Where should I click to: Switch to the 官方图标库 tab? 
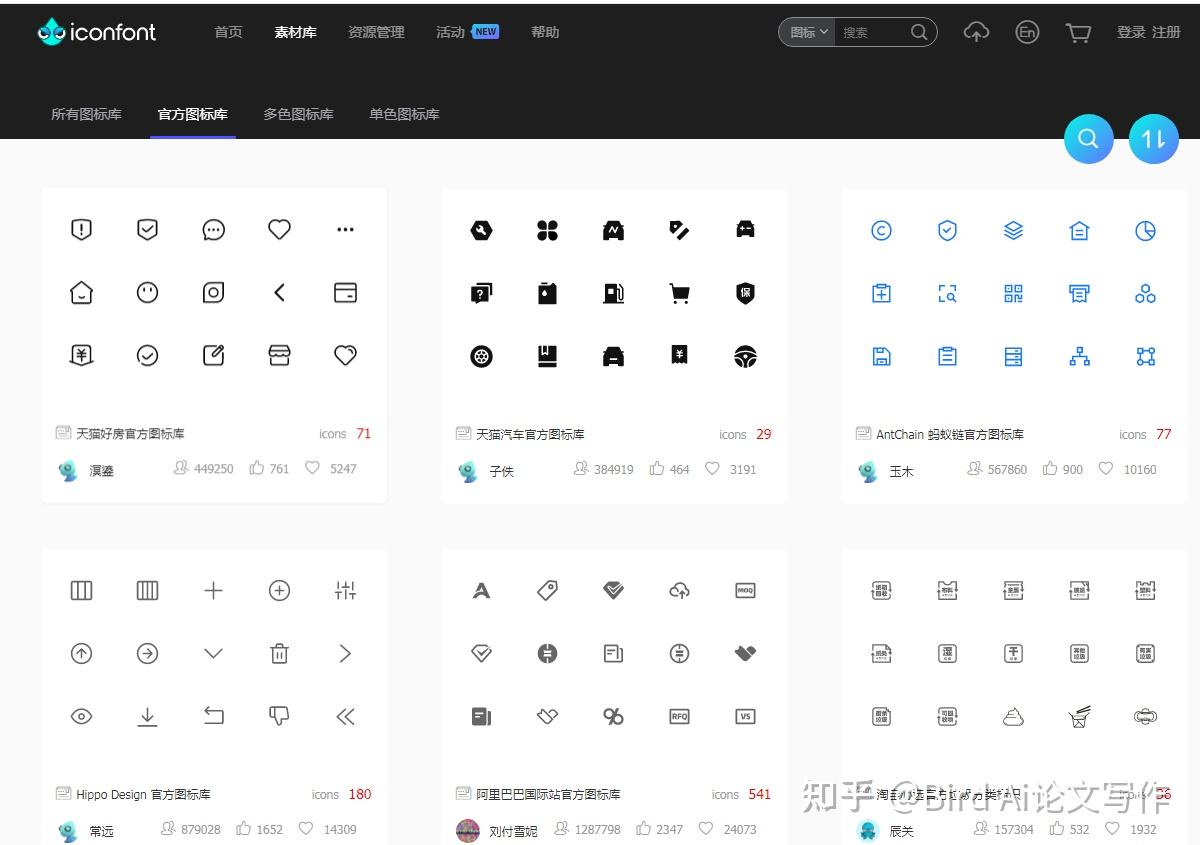[193, 114]
